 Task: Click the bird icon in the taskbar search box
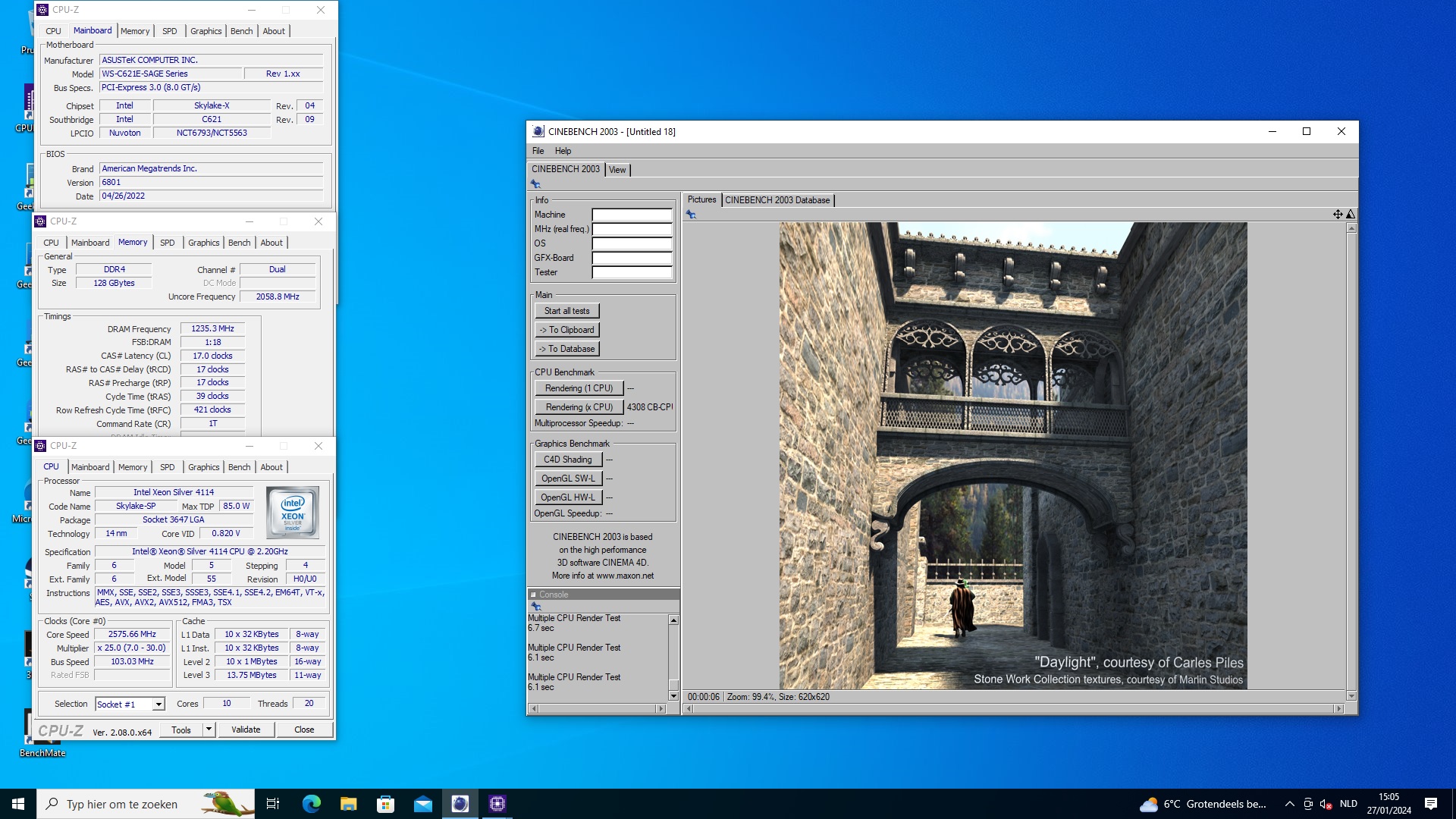[x=227, y=804]
